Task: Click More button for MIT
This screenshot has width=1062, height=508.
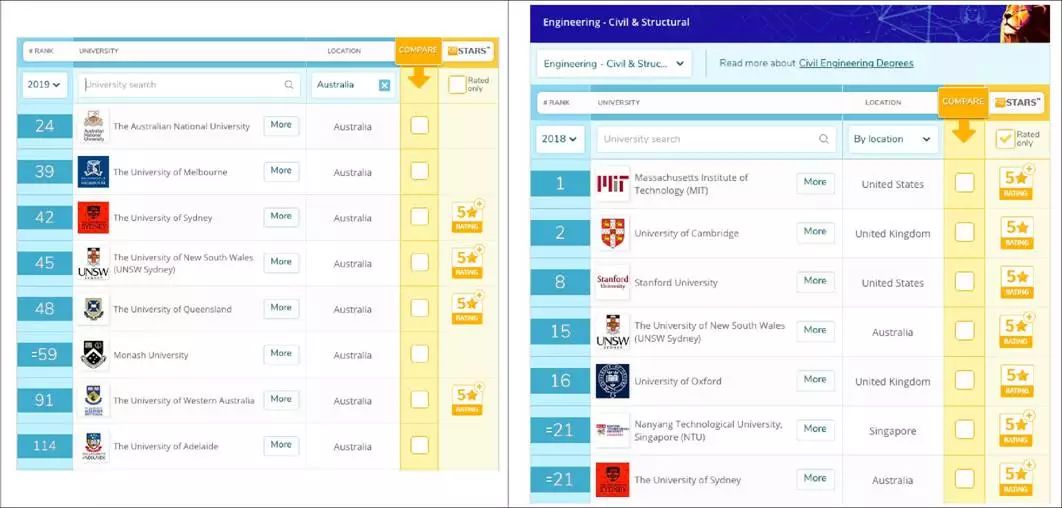Action: pyautogui.click(x=815, y=182)
